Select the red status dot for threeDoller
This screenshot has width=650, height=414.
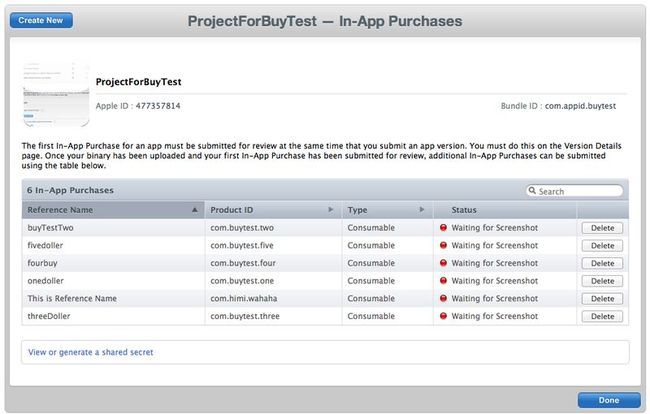(x=443, y=316)
